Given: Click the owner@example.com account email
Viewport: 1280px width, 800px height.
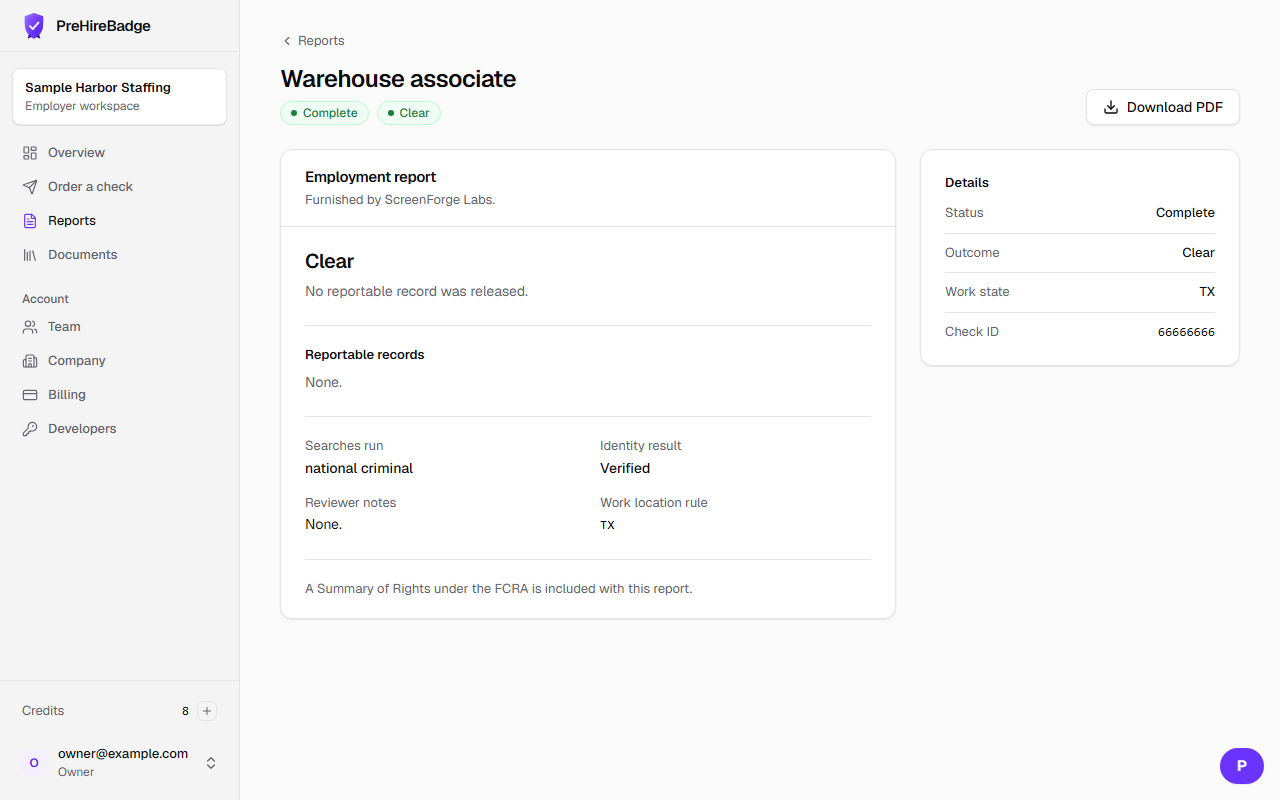Looking at the screenshot, I should tap(123, 754).
